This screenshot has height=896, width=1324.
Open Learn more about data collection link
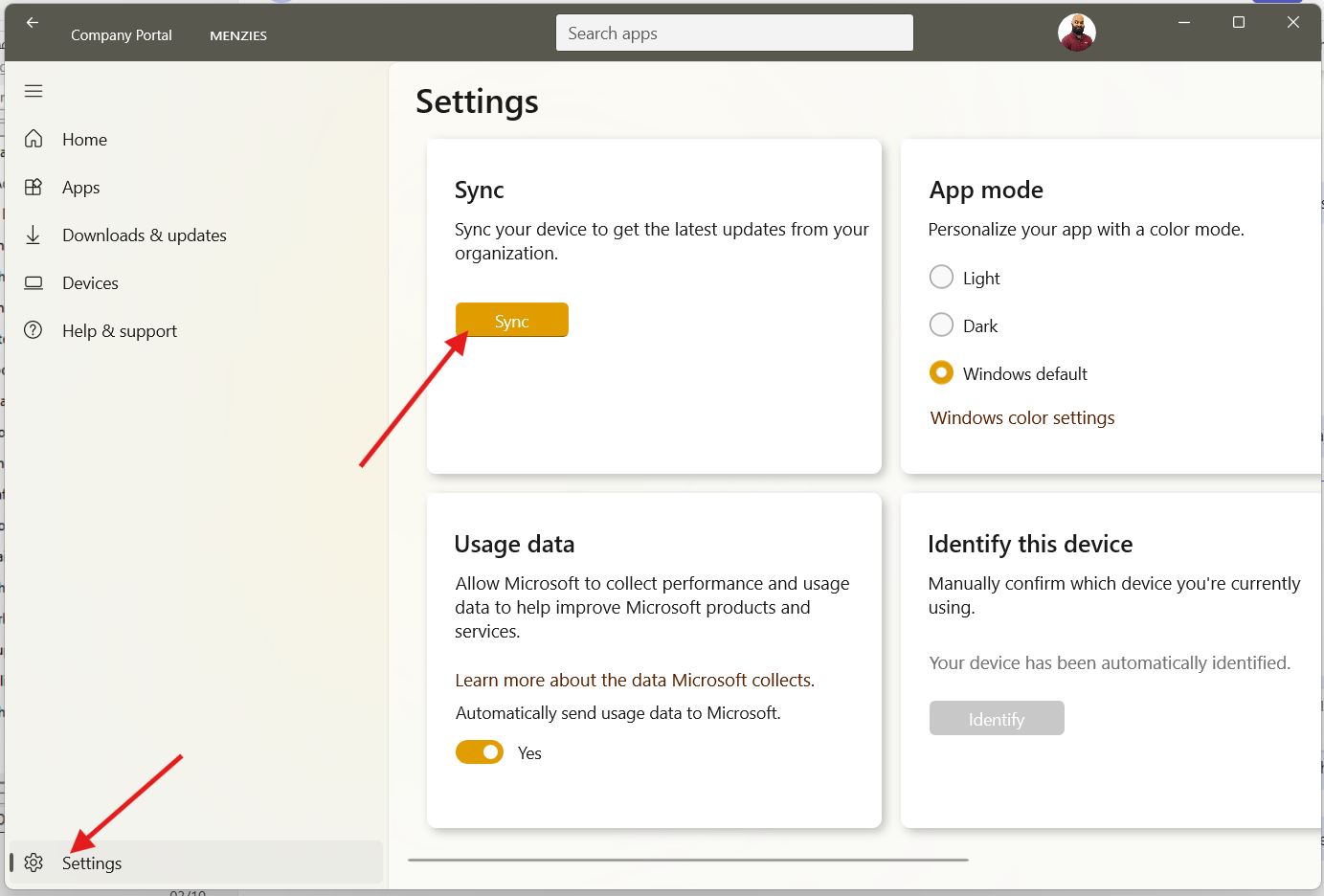pos(634,681)
